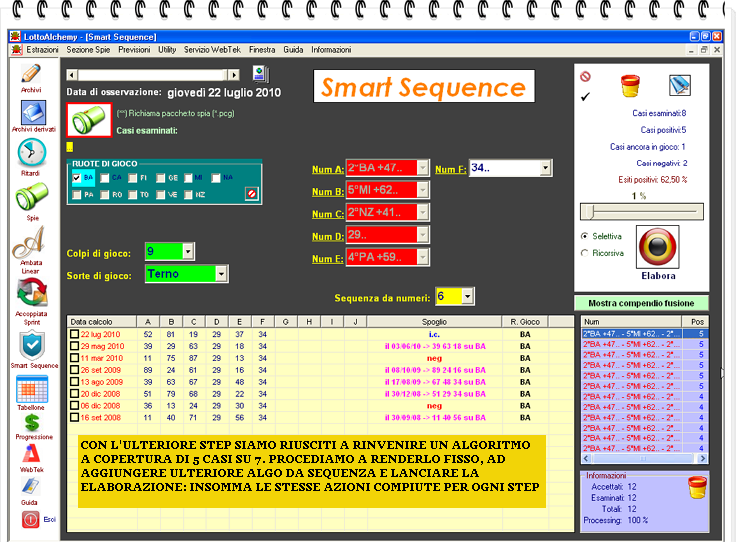Toggle the NA wheel checkbox
Image resolution: width=736 pixels, height=542 pixels.
point(215,178)
